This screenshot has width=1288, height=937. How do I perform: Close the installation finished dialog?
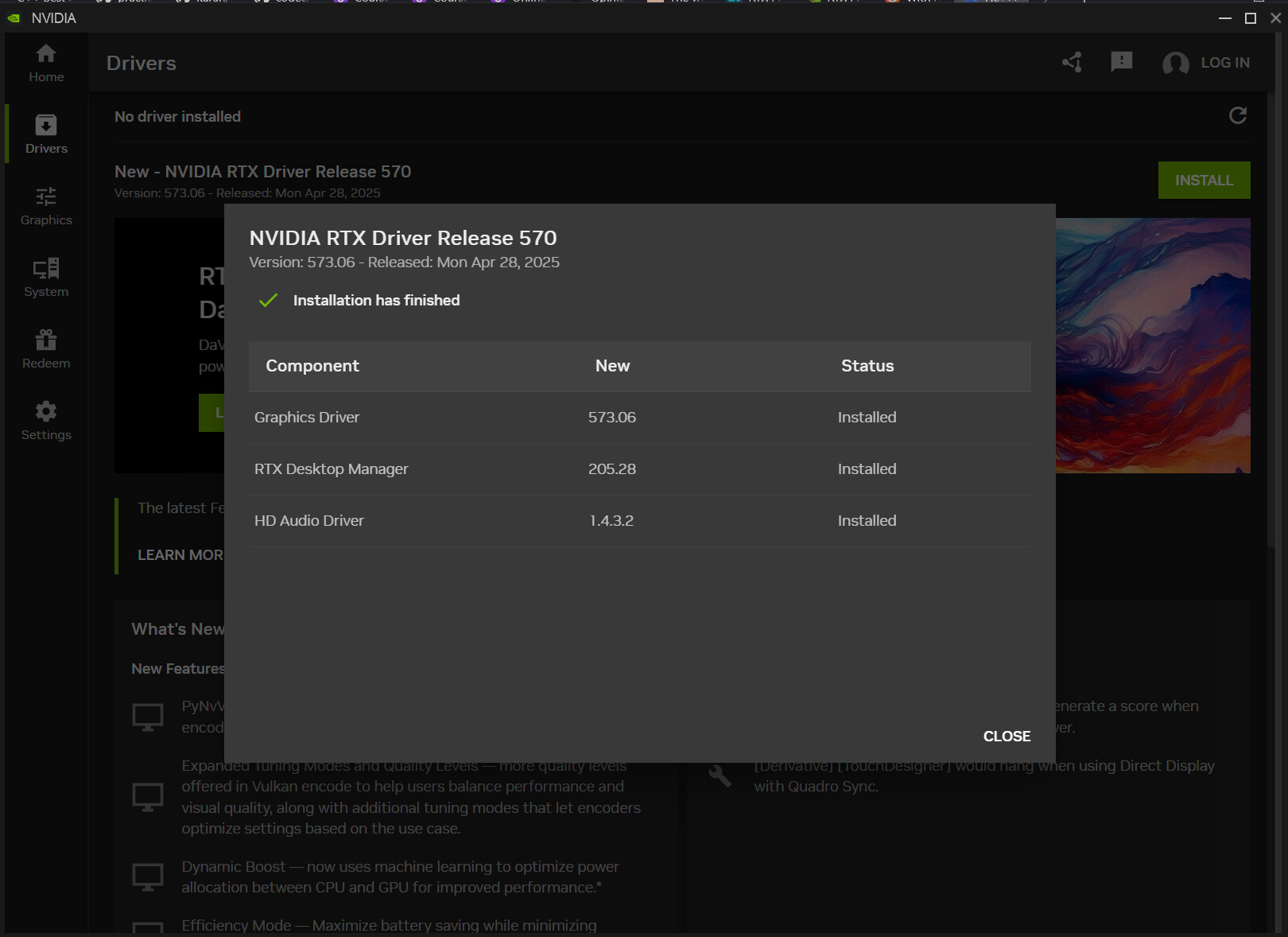coord(1007,737)
